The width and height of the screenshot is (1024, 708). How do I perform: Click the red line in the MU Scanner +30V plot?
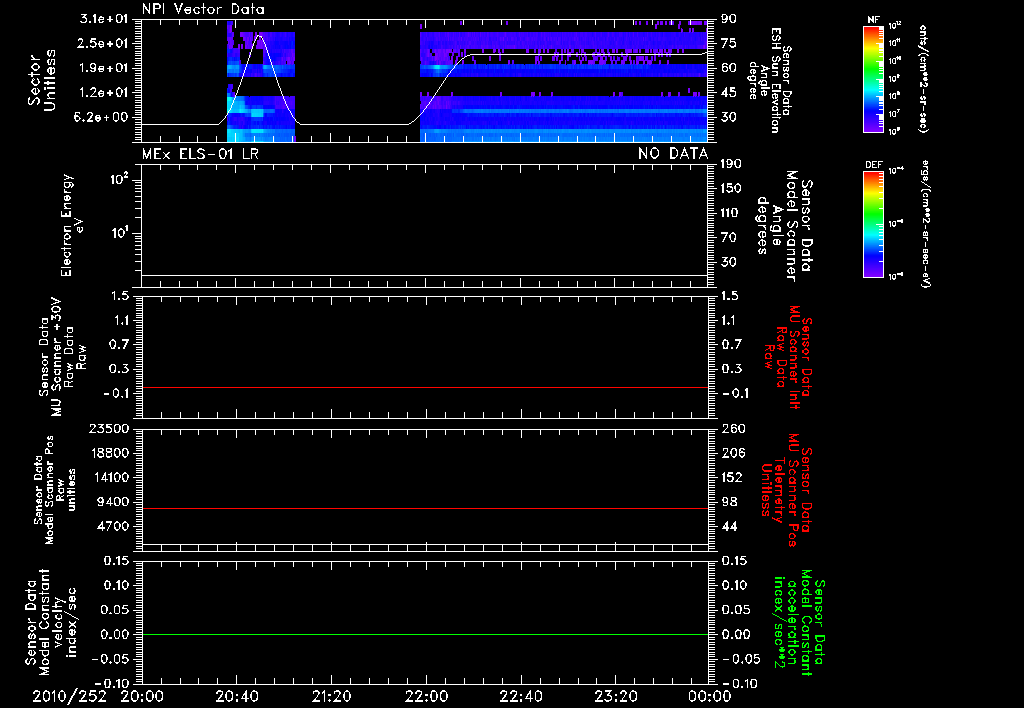pyautogui.click(x=425, y=387)
